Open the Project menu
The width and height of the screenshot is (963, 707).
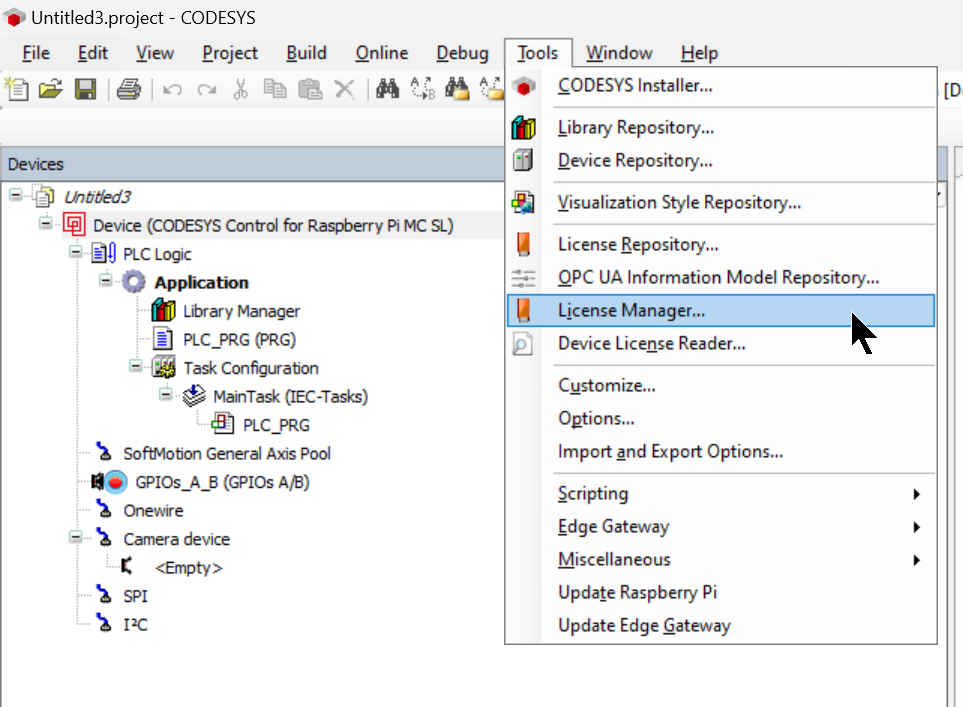point(230,53)
